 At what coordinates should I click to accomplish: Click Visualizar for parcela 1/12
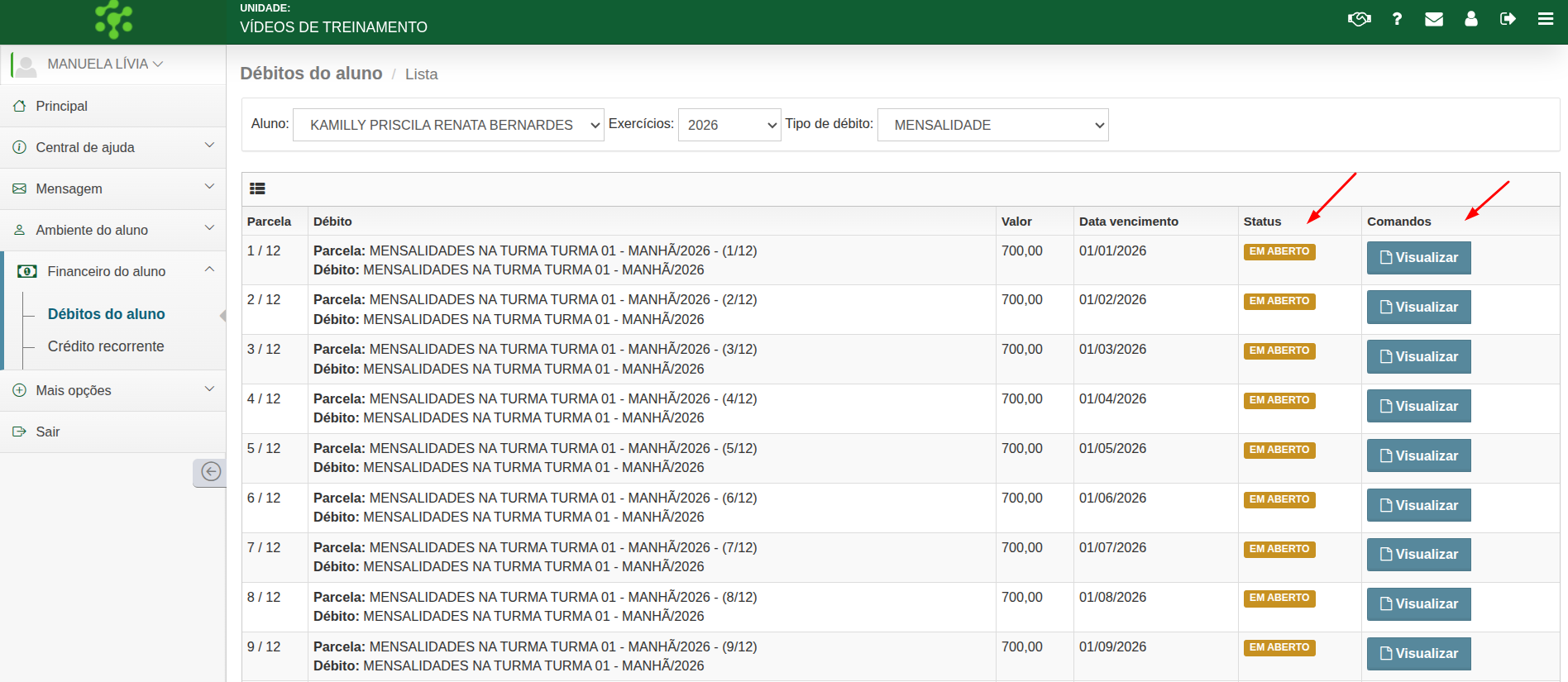coord(1417,258)
